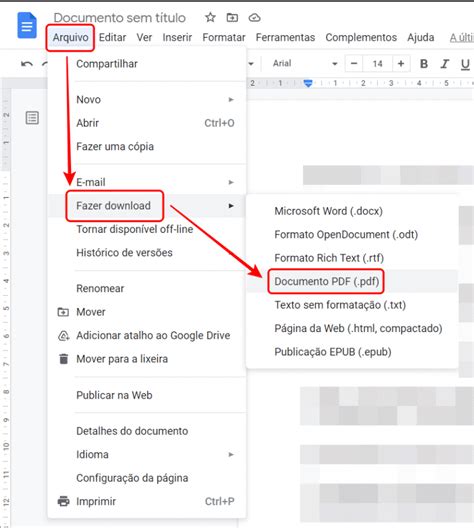Star the untitled document

pos(210,17)
